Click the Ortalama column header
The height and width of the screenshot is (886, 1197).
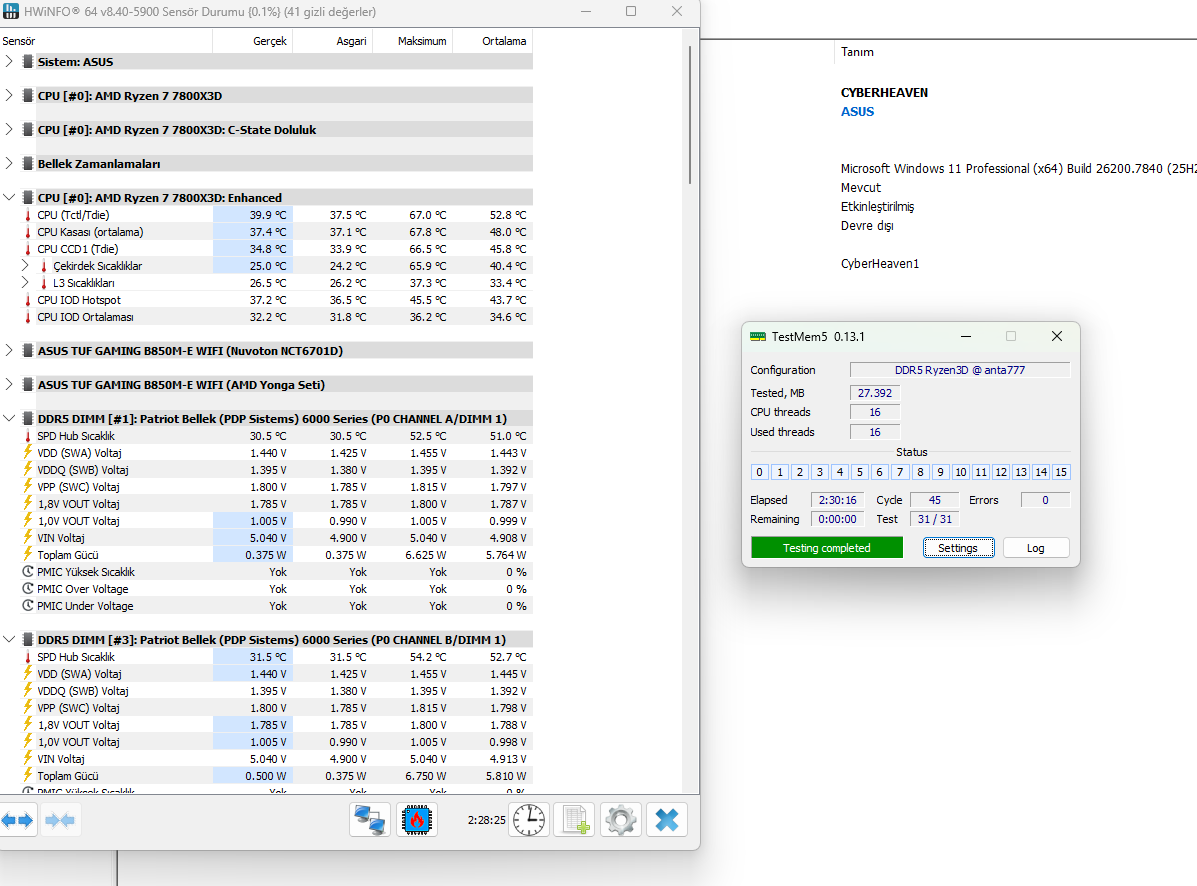(492, 41)
